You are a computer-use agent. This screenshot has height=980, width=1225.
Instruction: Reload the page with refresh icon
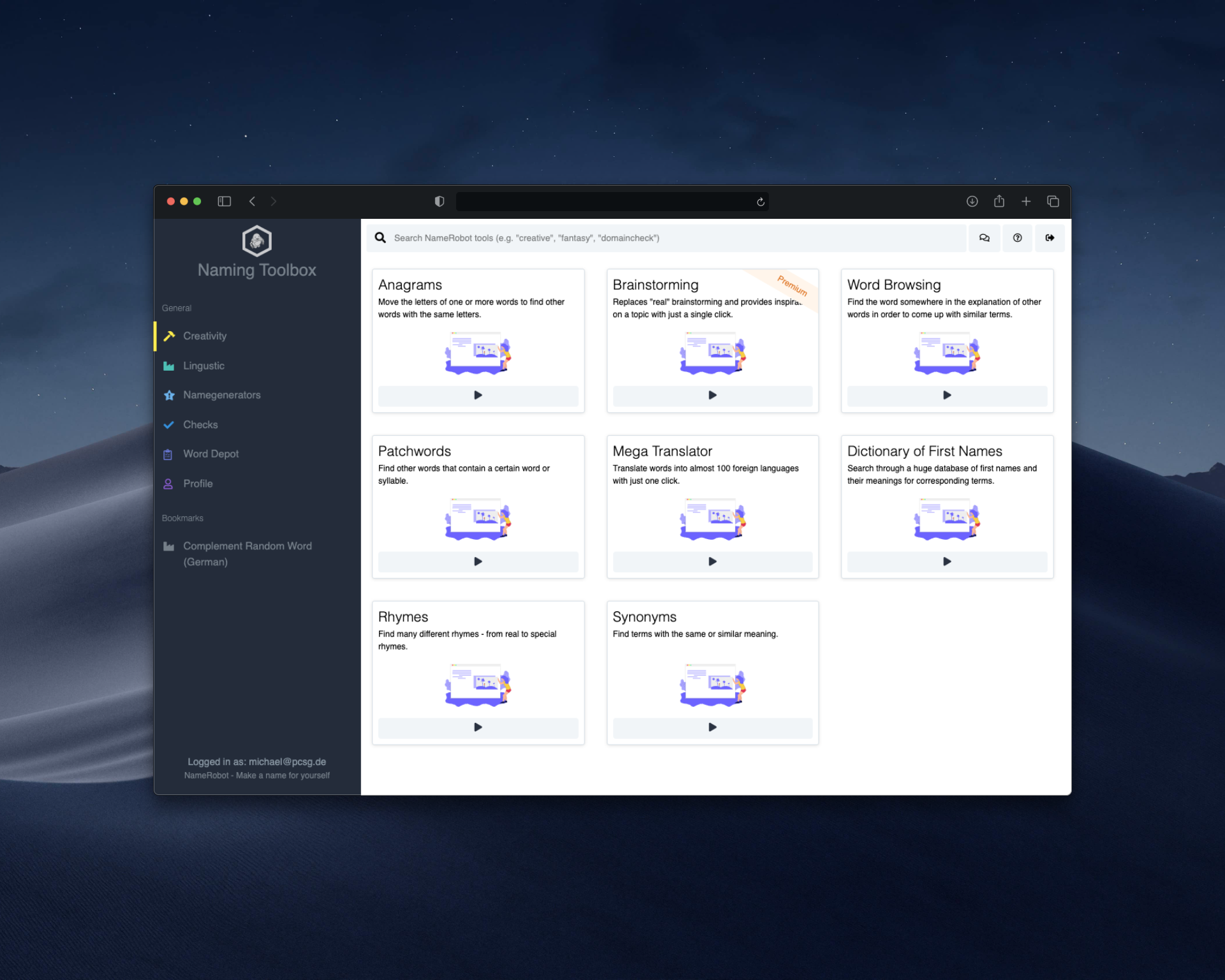pos(760,202)
